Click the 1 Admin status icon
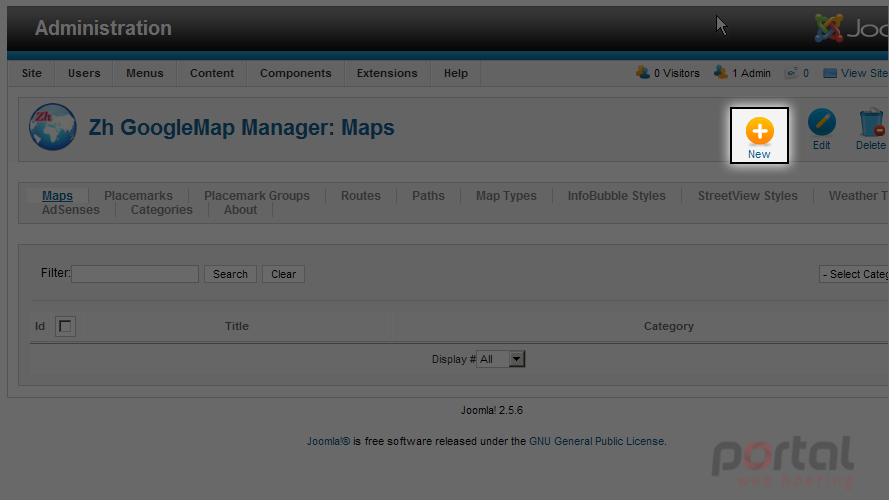The height and width of the screenshot is (500, 889). [x=721, y=73]
